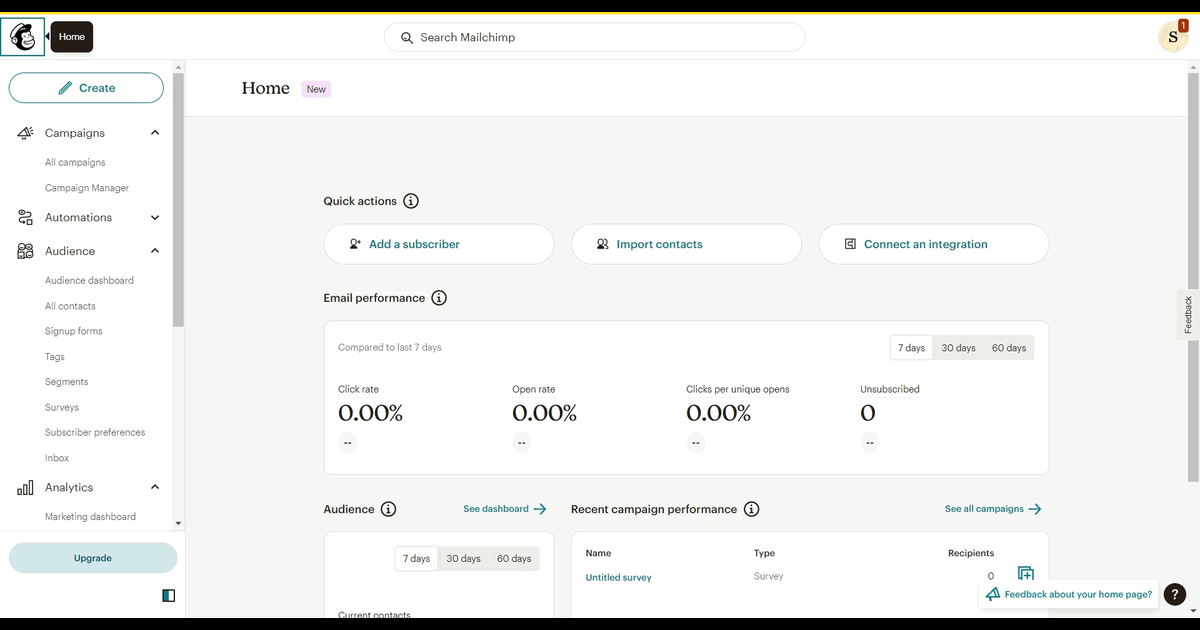Viewport: 1200px width, 630px height.
Task: Click the search magnifier icon
Action: tap(407, 38)
